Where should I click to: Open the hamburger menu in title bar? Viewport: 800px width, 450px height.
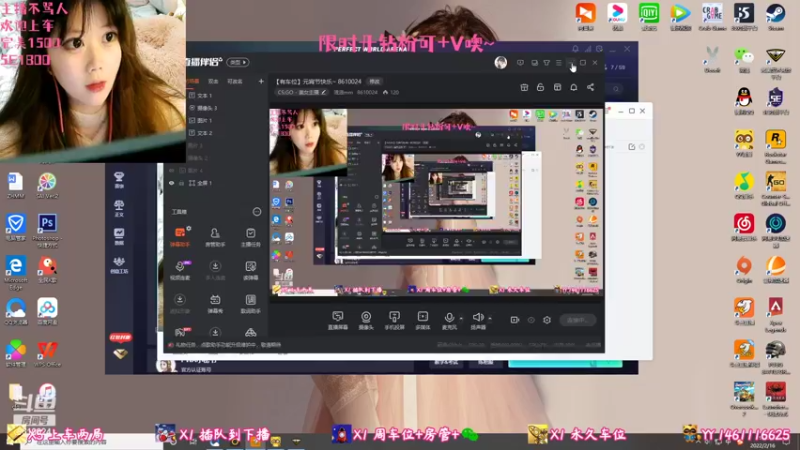pyautogui.click(x=559, y=63)
